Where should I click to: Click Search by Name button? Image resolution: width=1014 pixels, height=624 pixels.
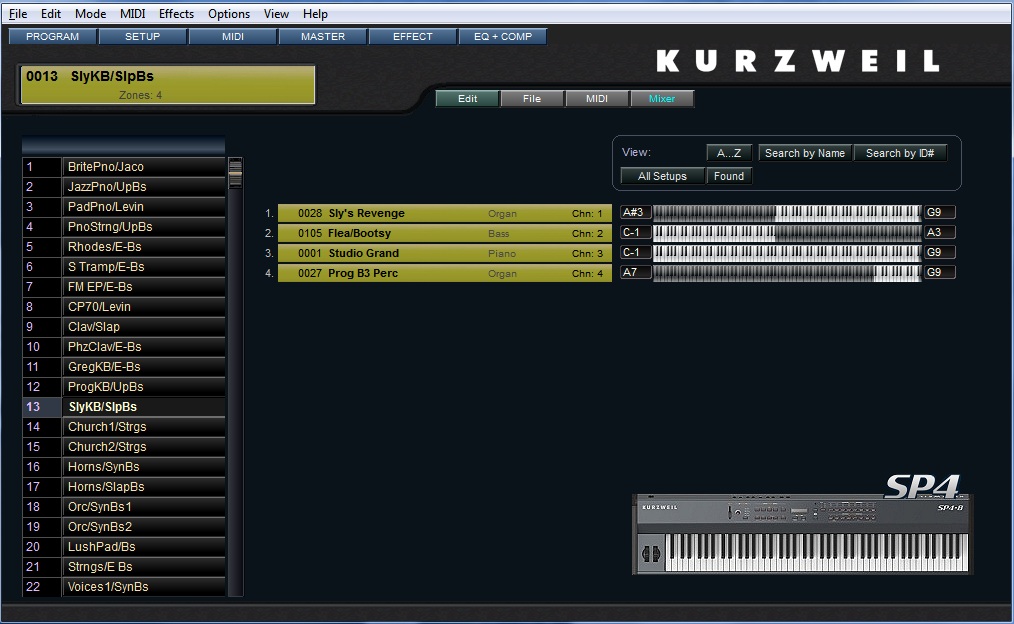[x=804, y=153]
